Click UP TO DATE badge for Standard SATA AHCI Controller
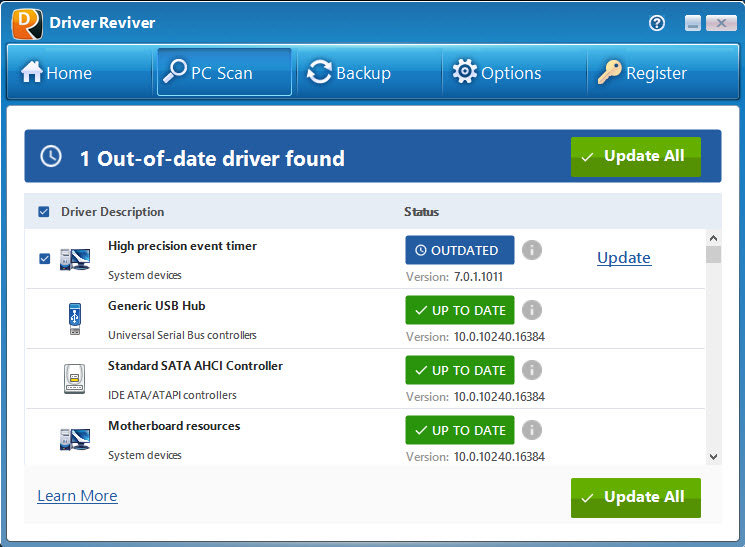The image size is (745, 547). pyautogui.click(x=459, y=370)
